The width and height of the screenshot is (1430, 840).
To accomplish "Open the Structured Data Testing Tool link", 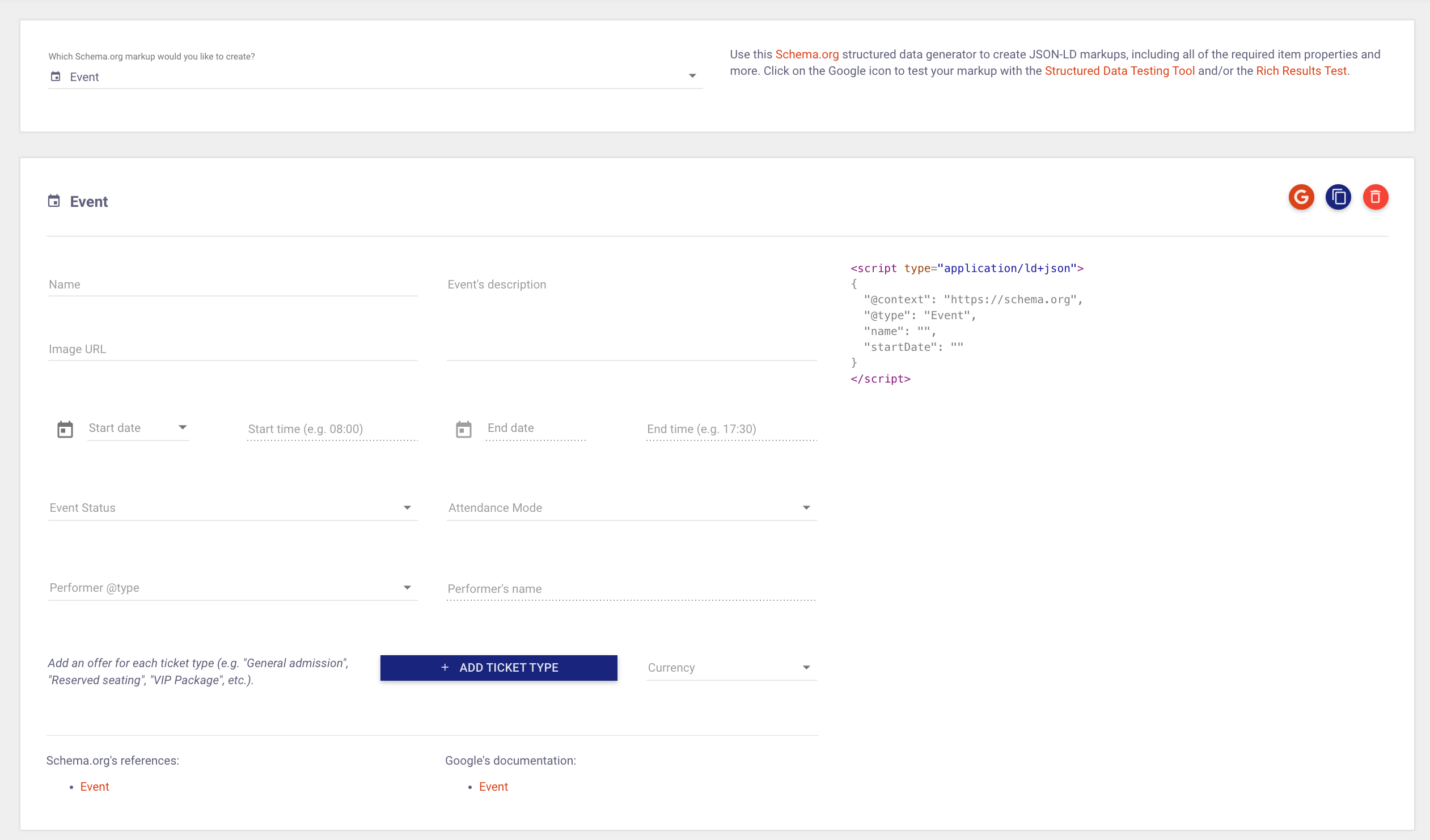I will coord(1119,71).
